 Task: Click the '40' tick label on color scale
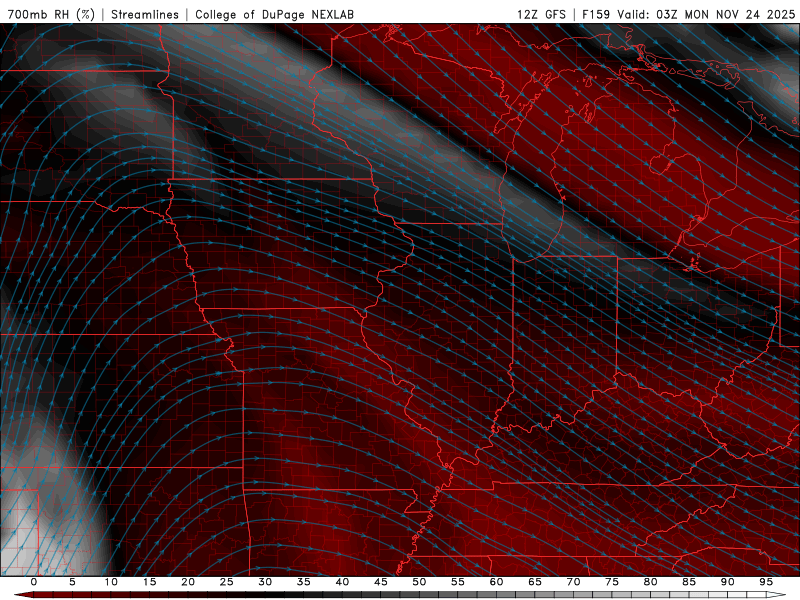[x=342, y=582]
